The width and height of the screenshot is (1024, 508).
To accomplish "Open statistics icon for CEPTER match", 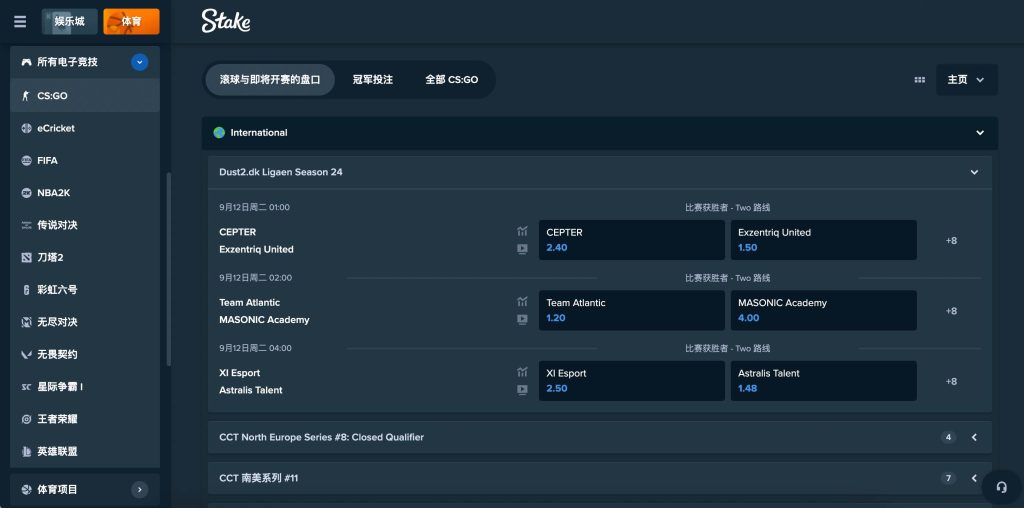I will [522, 231].
